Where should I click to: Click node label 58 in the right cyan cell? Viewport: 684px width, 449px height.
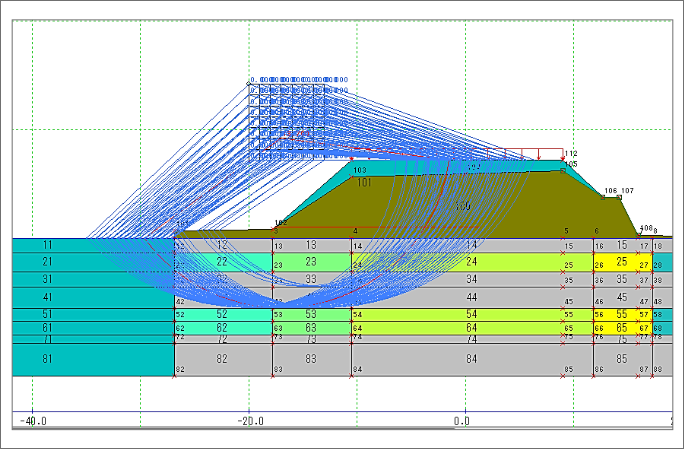(658, 315)
